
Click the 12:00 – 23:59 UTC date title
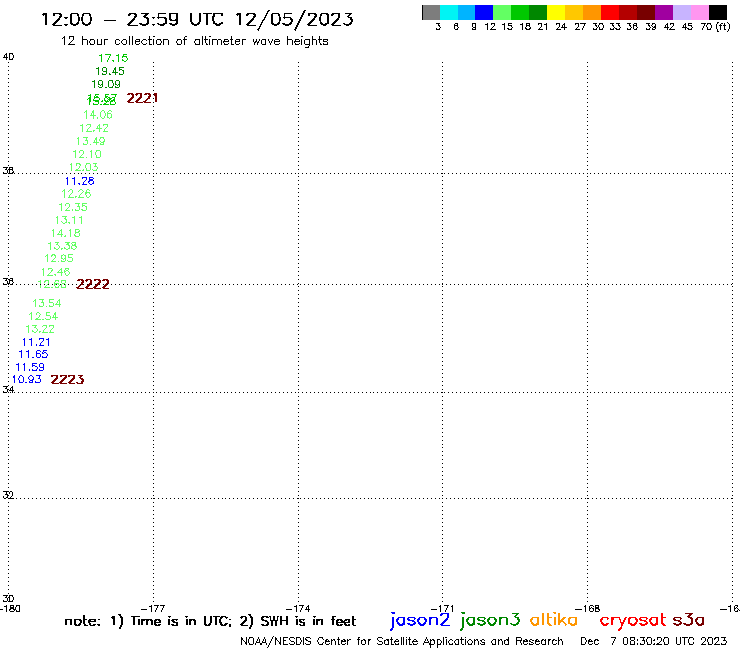tap(197, 19)
